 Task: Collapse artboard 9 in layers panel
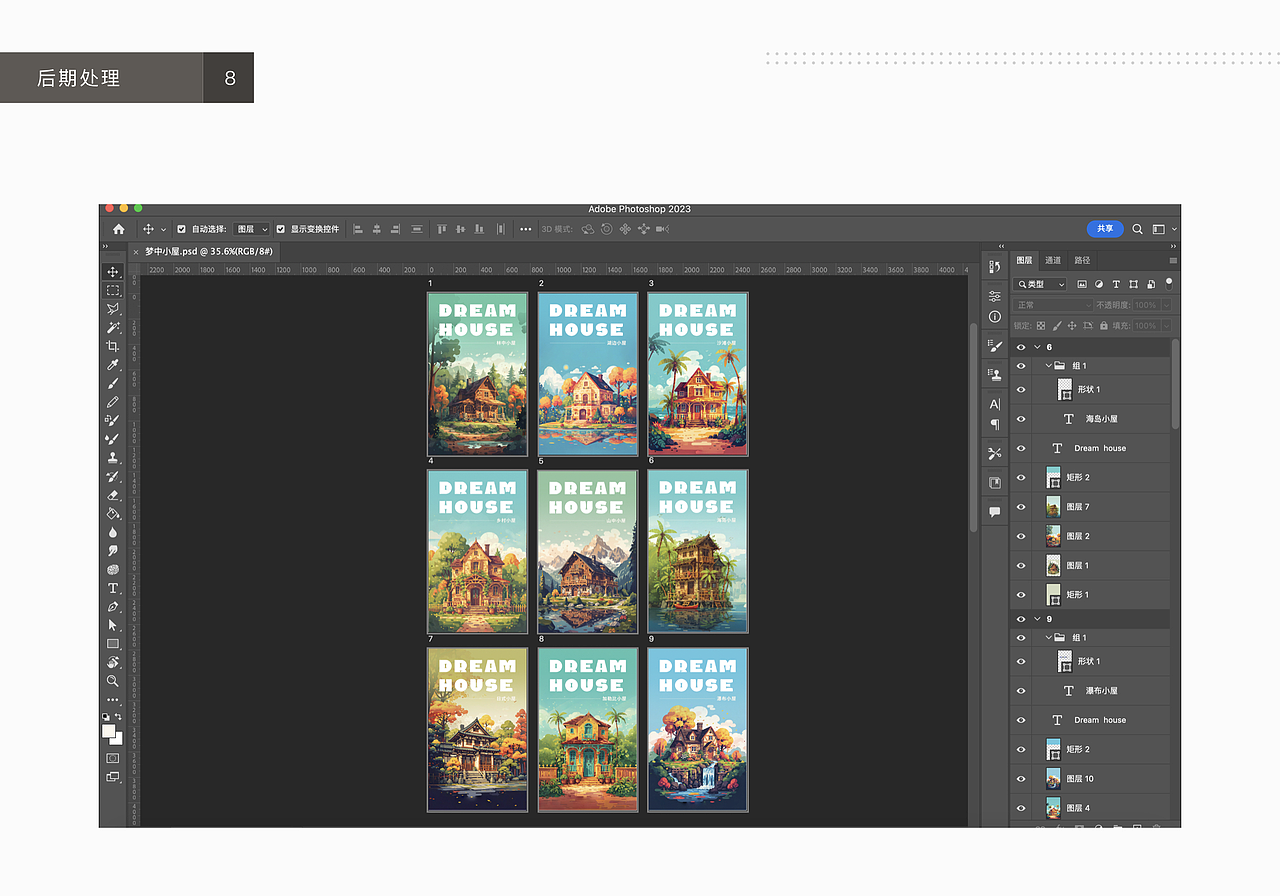point(1037,619)
